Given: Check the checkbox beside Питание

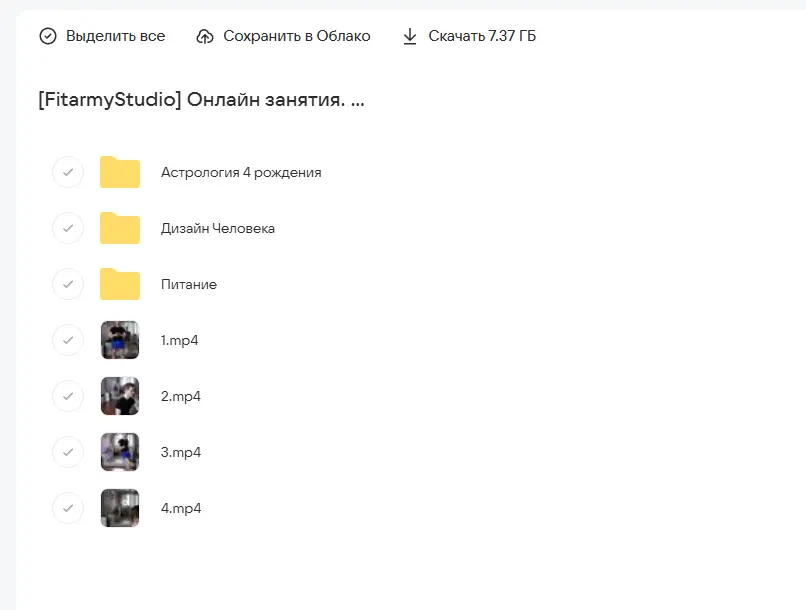Looking at the screenshot, I should (x=67, y=284).
